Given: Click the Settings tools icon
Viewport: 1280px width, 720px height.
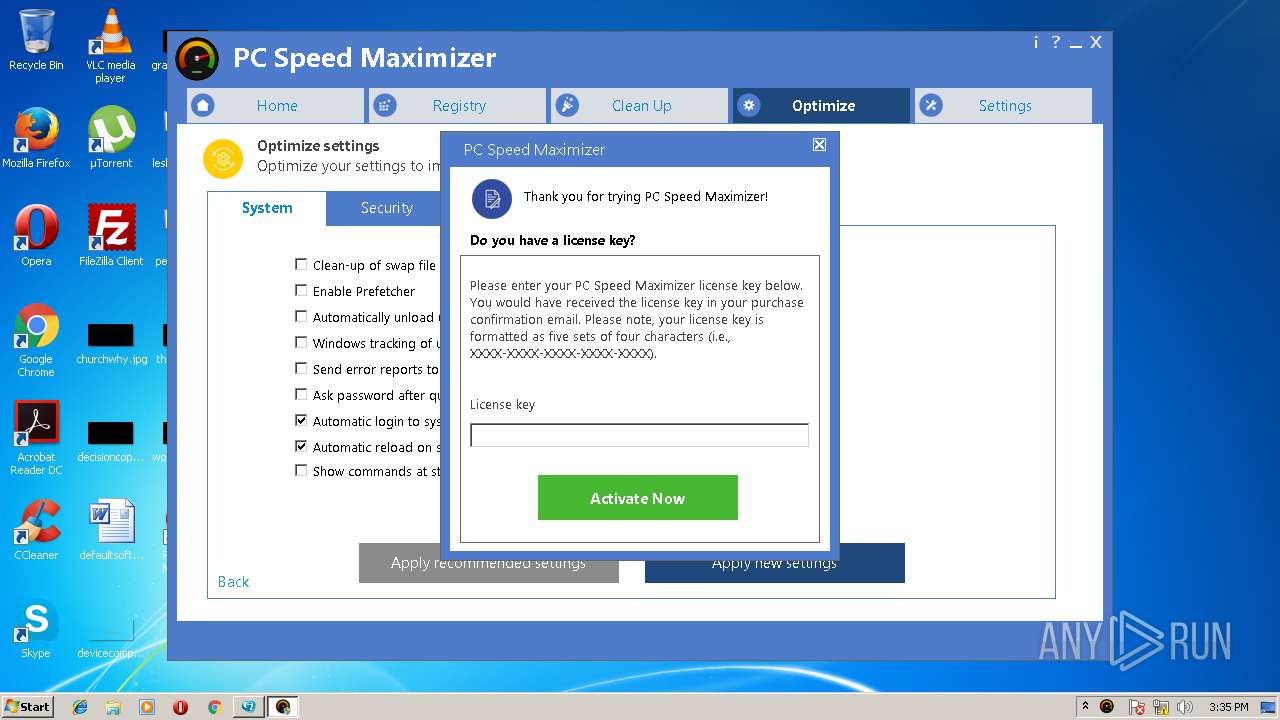Looking at the screenshot, I should point(931,105).
